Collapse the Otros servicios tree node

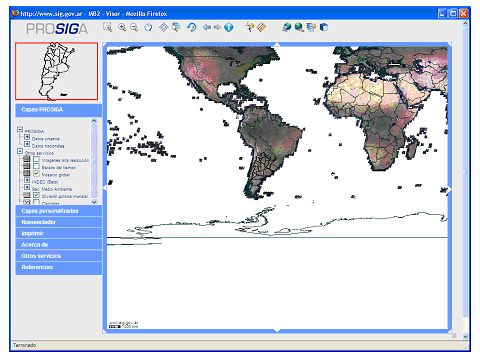pos(20,151)
